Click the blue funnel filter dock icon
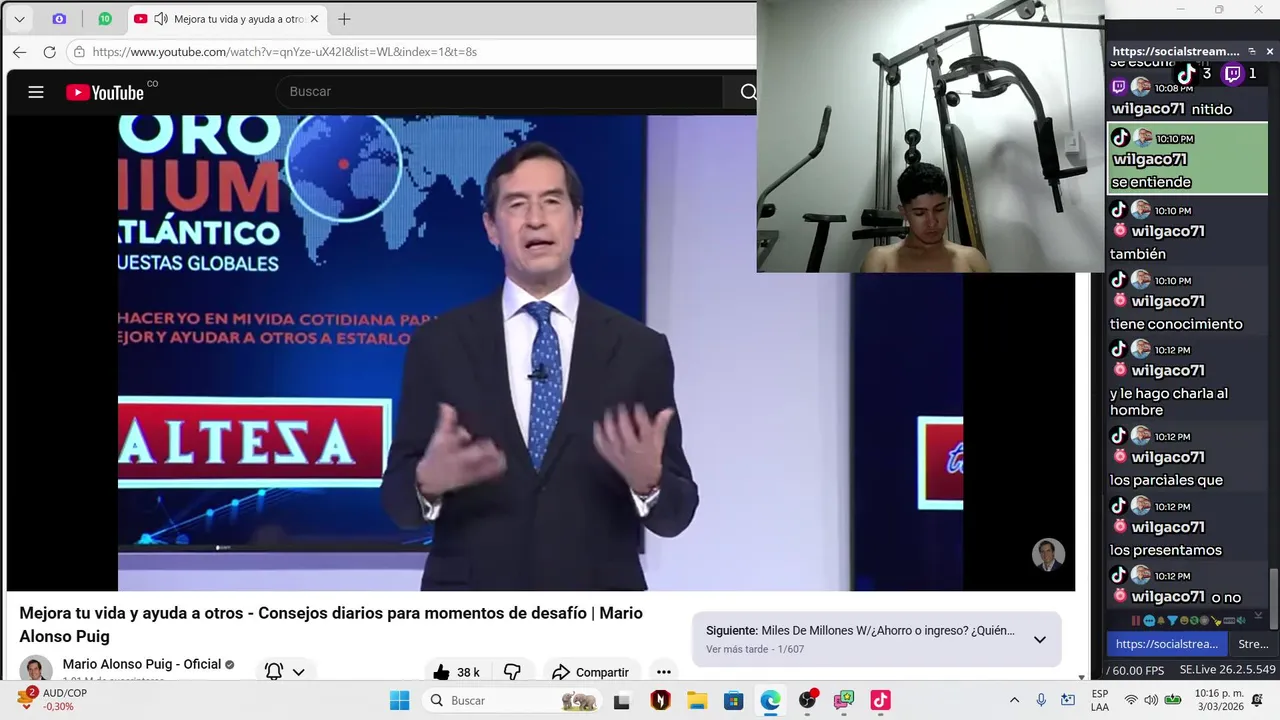This screenshot has height=720, width=1280. 1172,621
